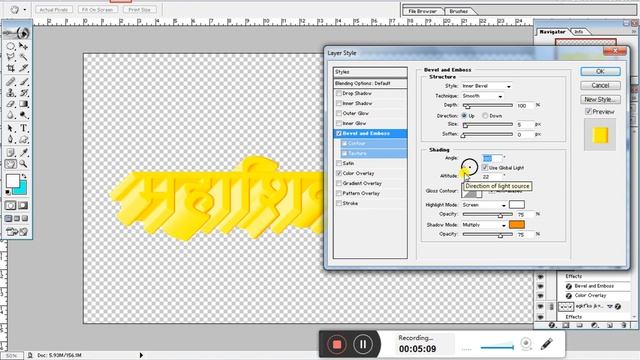Switch to Quick Mask mode
The image size is (640, 360).
pos(23,205)
